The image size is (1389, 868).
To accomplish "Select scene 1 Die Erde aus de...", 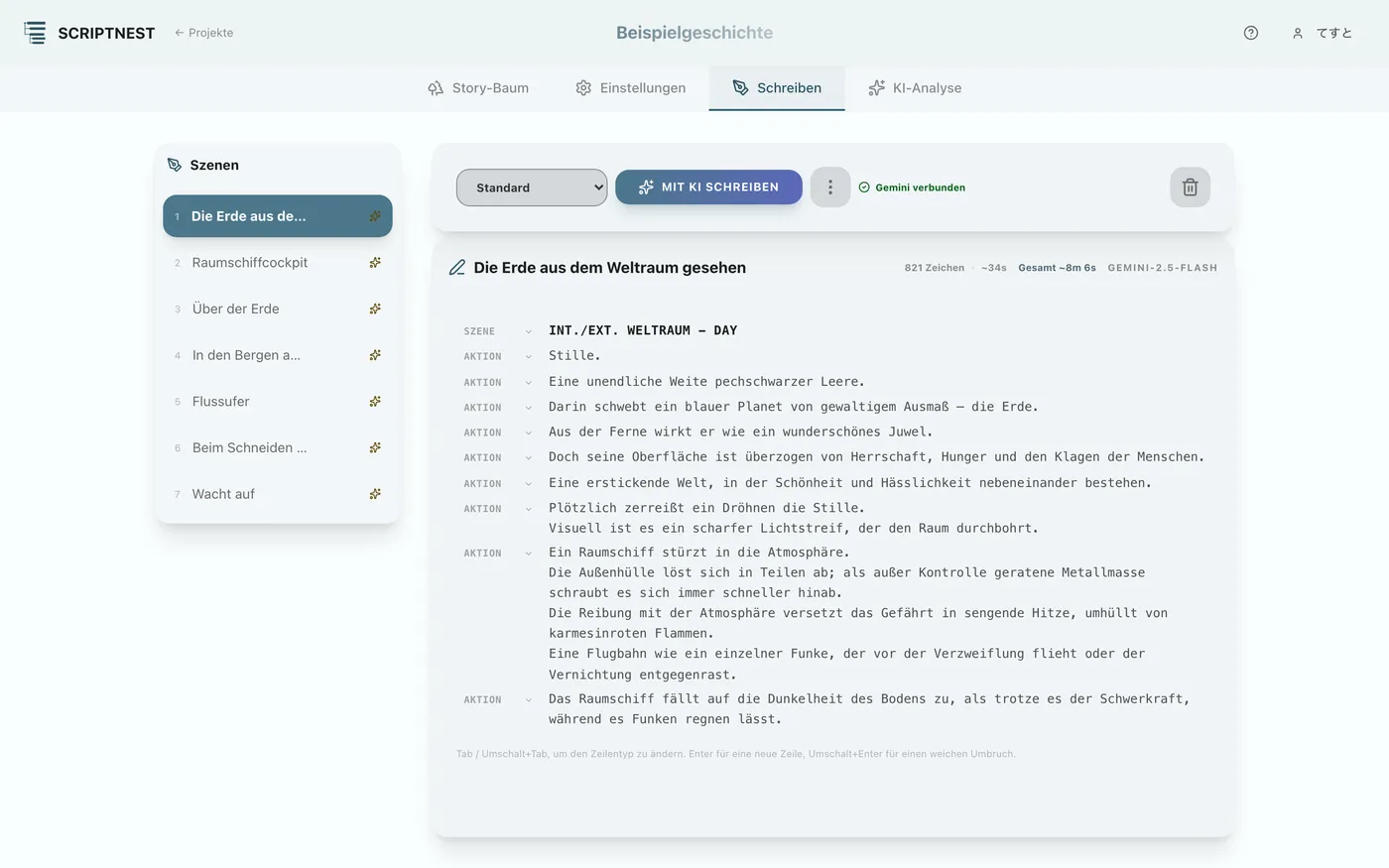I will pos(278,216).
